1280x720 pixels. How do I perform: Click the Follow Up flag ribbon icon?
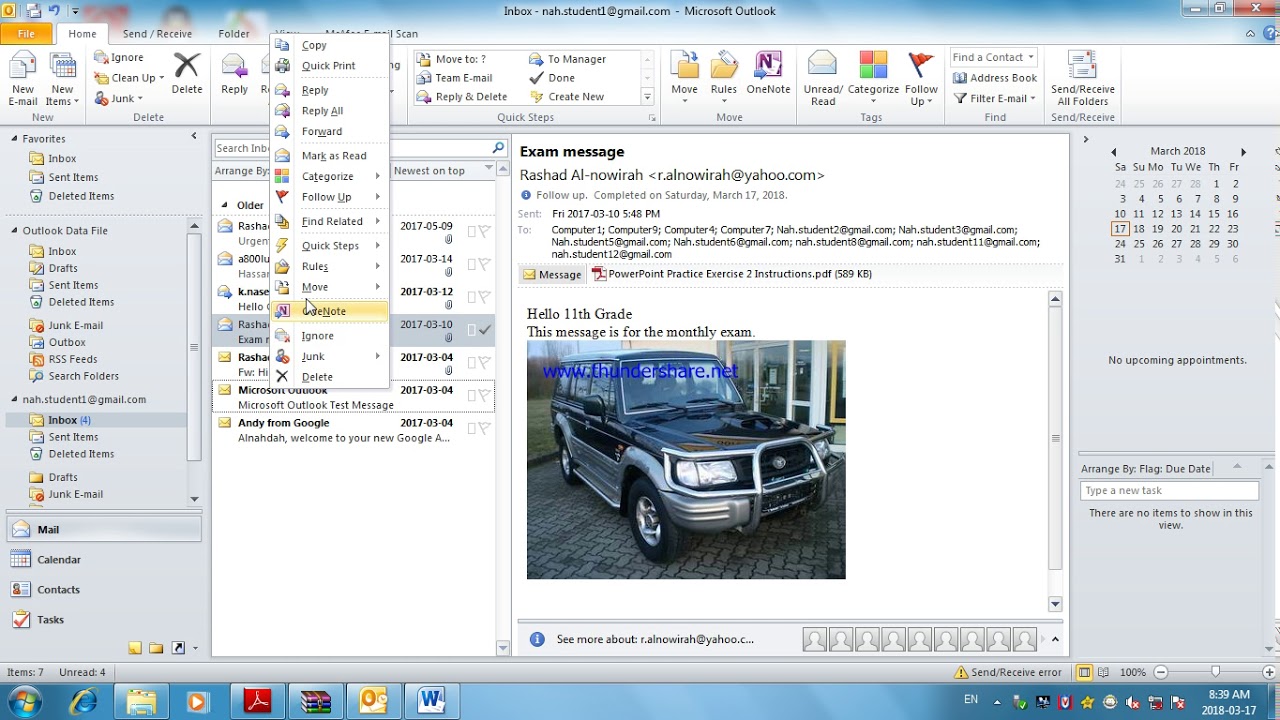(921, 80)
